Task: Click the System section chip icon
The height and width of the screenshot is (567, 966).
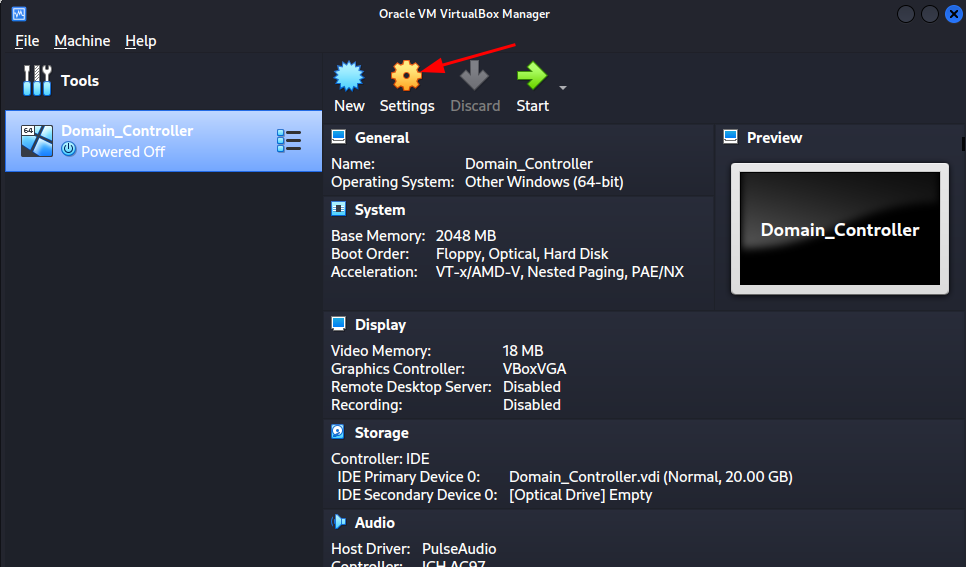Action: (339, 209)
